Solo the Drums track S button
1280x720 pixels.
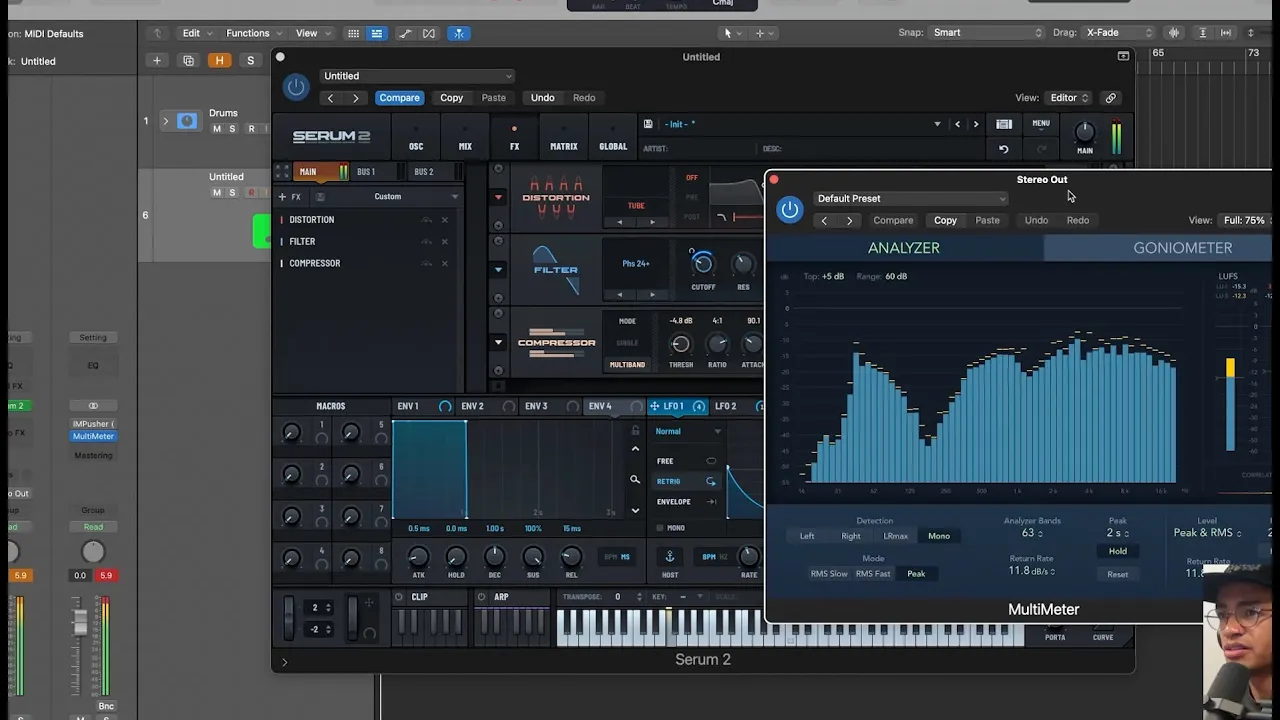click(232, 129)
